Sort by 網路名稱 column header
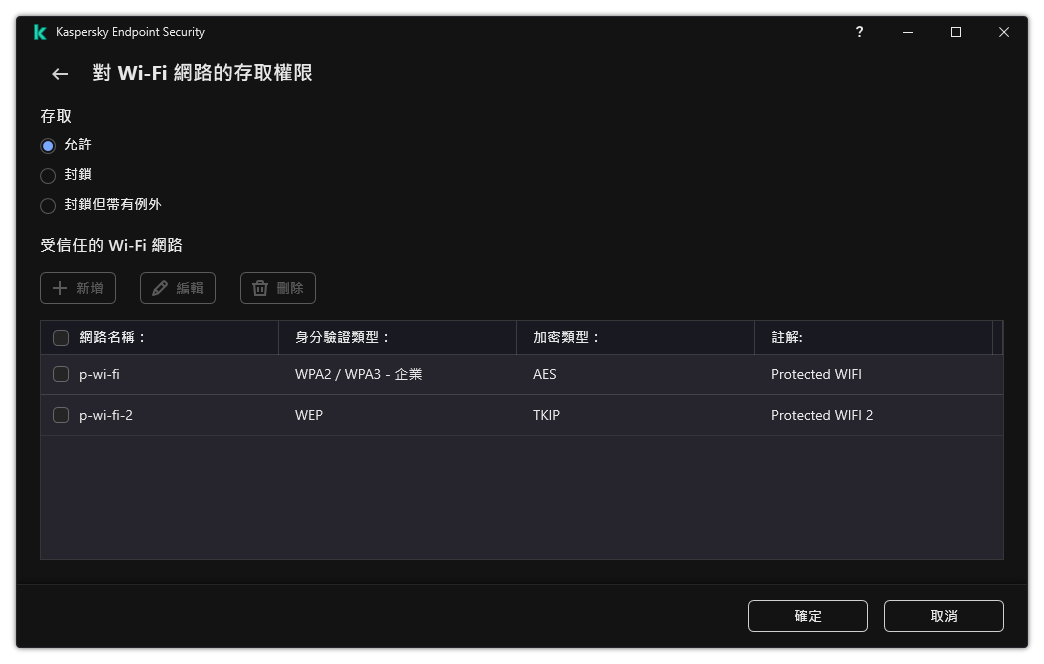 click(x=113, y=338)
